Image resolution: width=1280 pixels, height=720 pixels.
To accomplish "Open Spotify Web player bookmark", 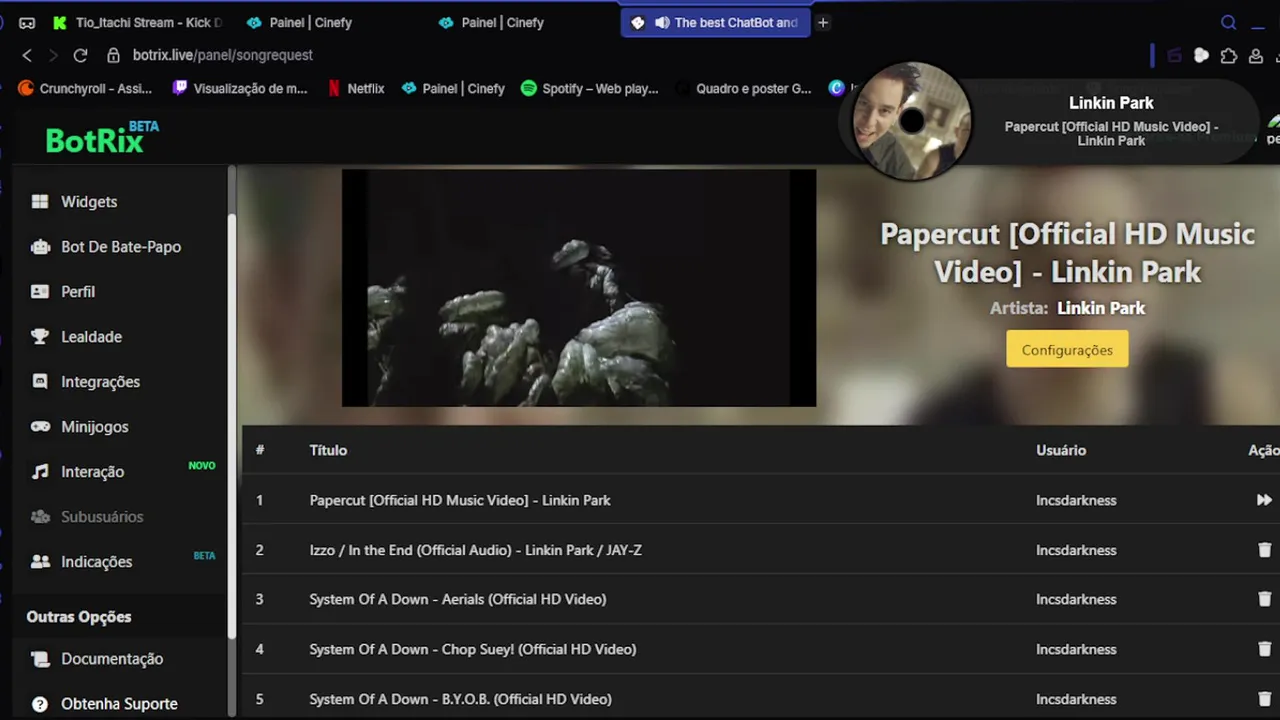I will pos(590,88).
